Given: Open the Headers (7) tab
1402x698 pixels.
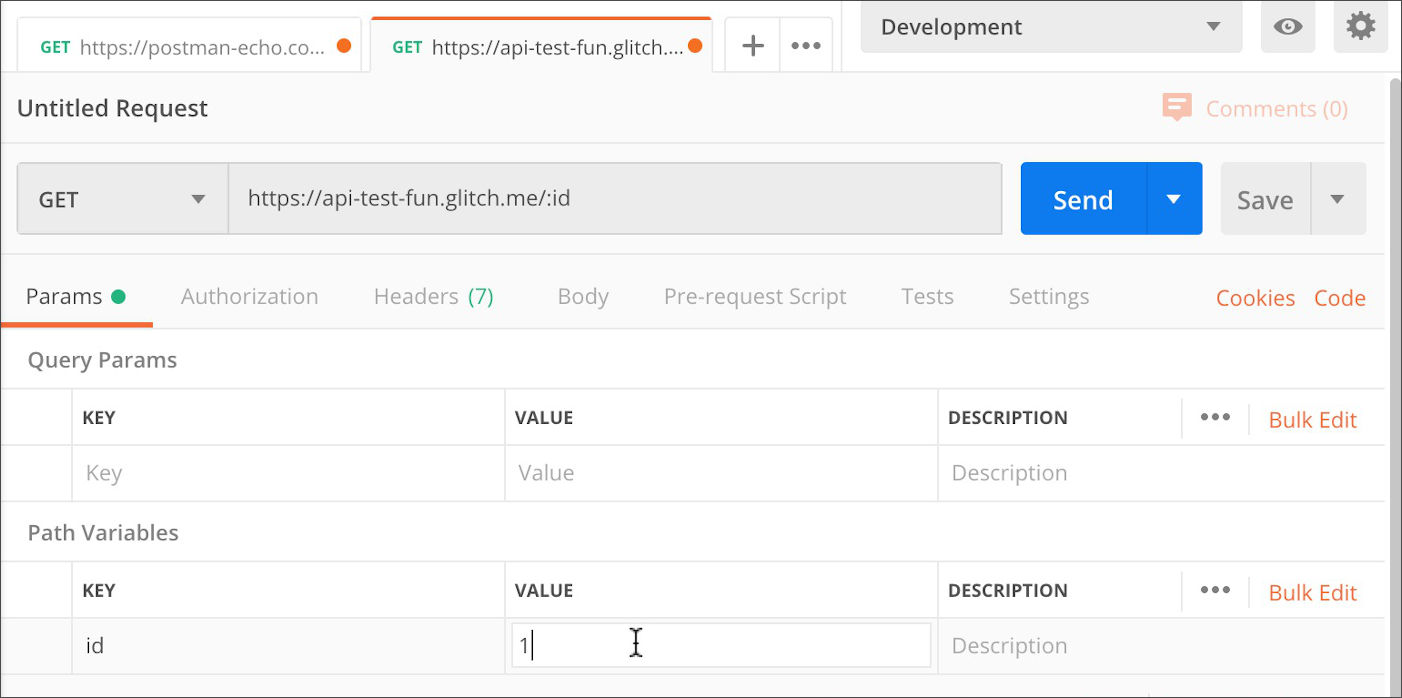Looking at the screenshot, I should pos(433,297).
